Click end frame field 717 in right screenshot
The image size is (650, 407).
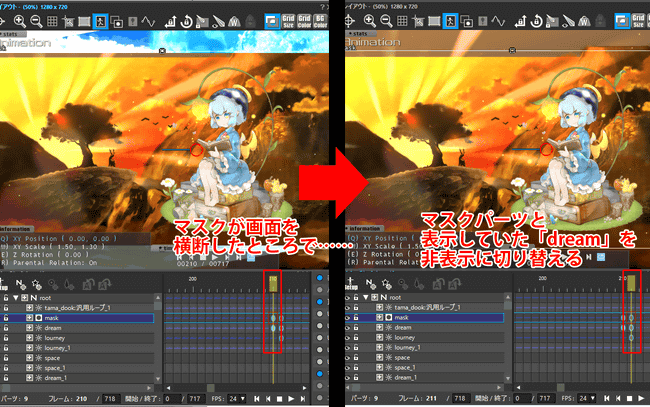click(x=546, y=398)
